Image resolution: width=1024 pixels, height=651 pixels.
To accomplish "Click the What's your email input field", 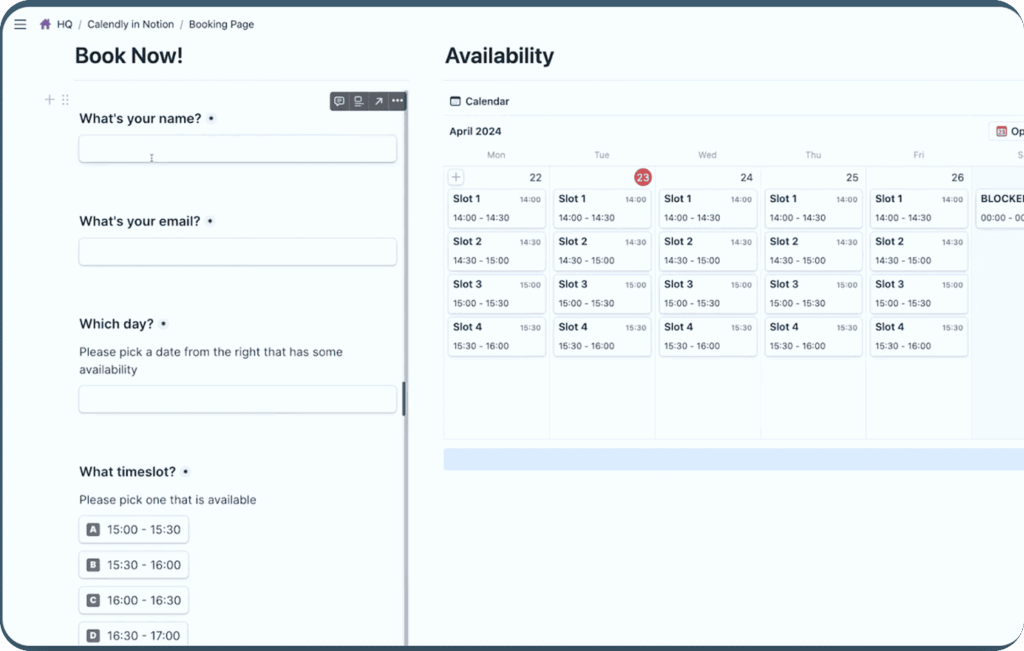I will click(x=238, y=251).
